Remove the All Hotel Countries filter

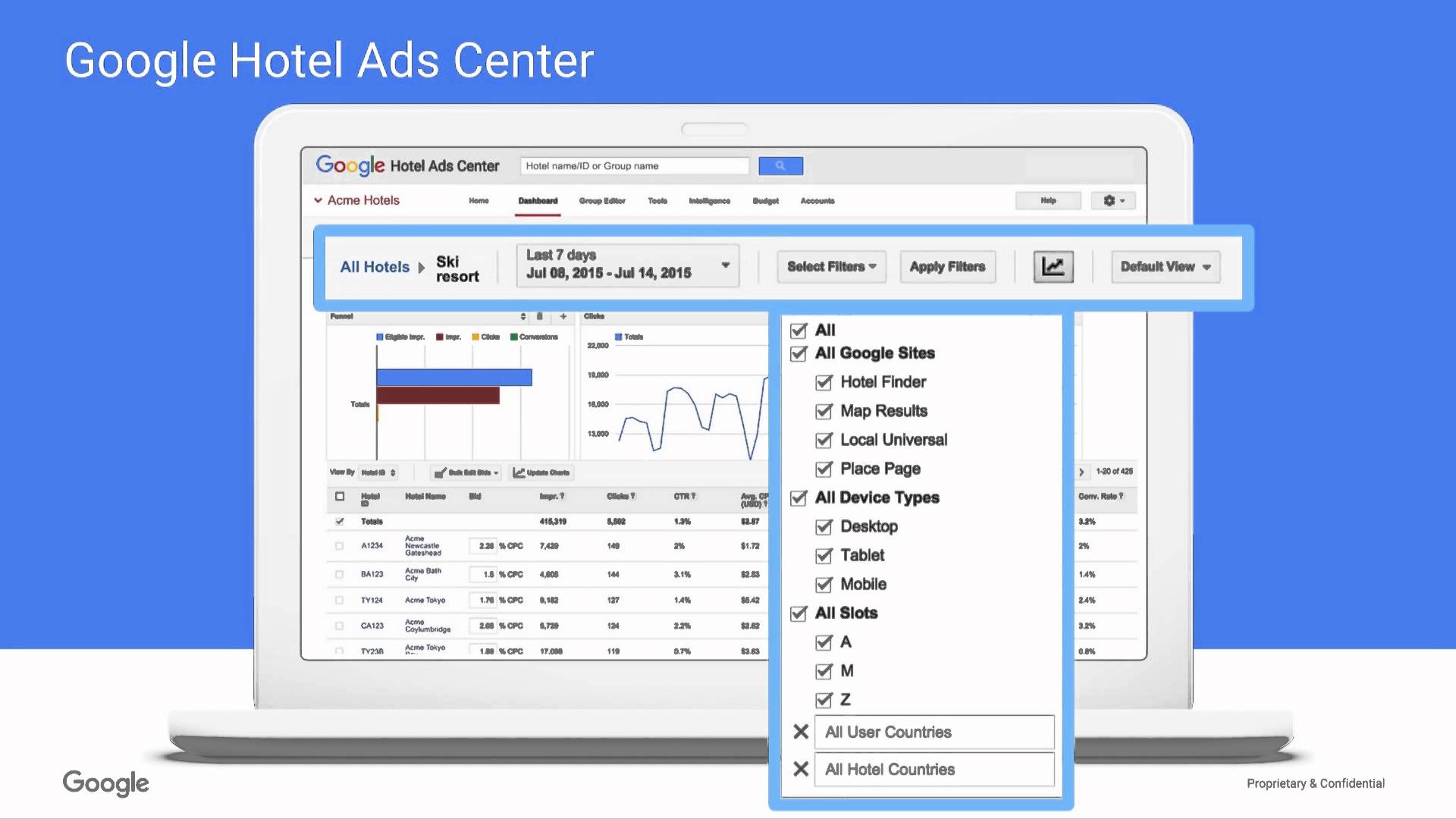pyautogui.click(x=801, y=769)
